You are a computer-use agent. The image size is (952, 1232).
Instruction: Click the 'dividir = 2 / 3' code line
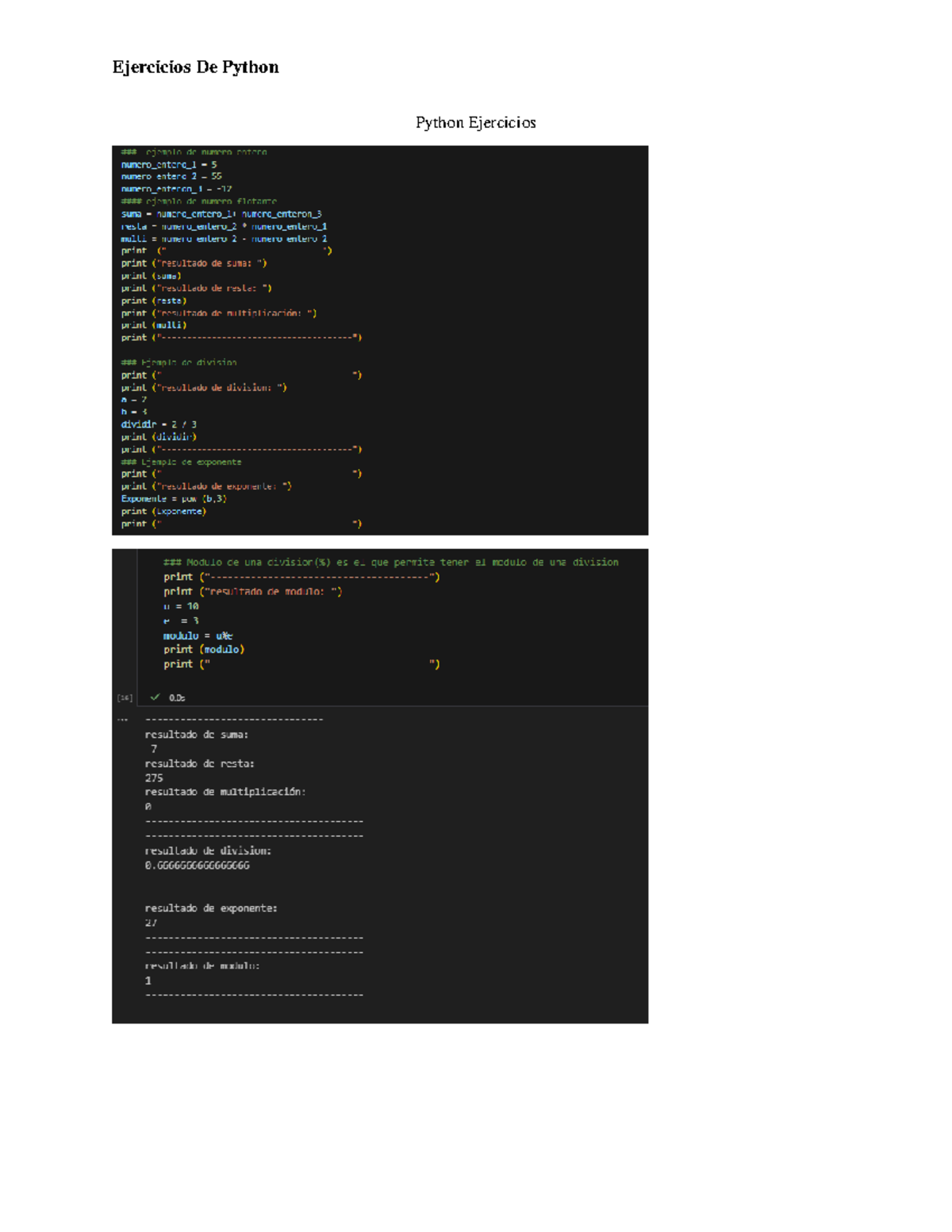click(x=159, y=424)
